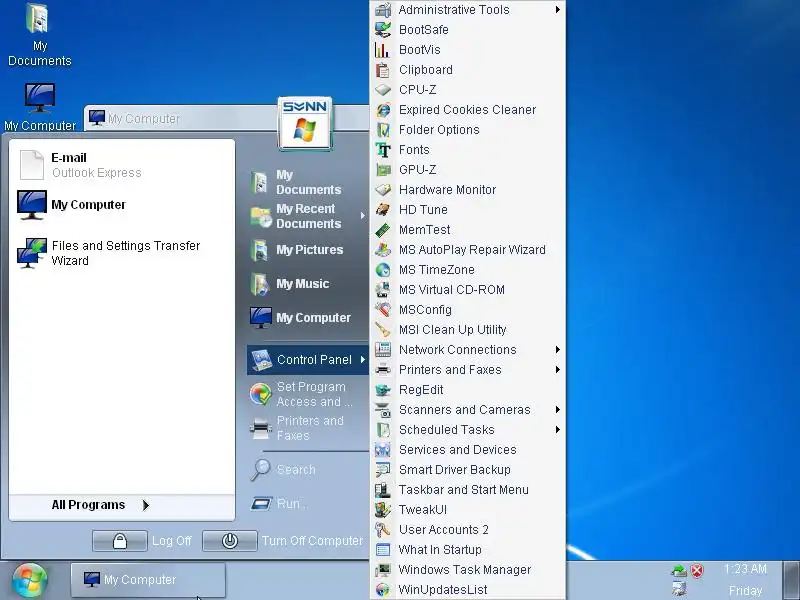Open Expired Cookies Cleaner icon

[x=383, y=110]
